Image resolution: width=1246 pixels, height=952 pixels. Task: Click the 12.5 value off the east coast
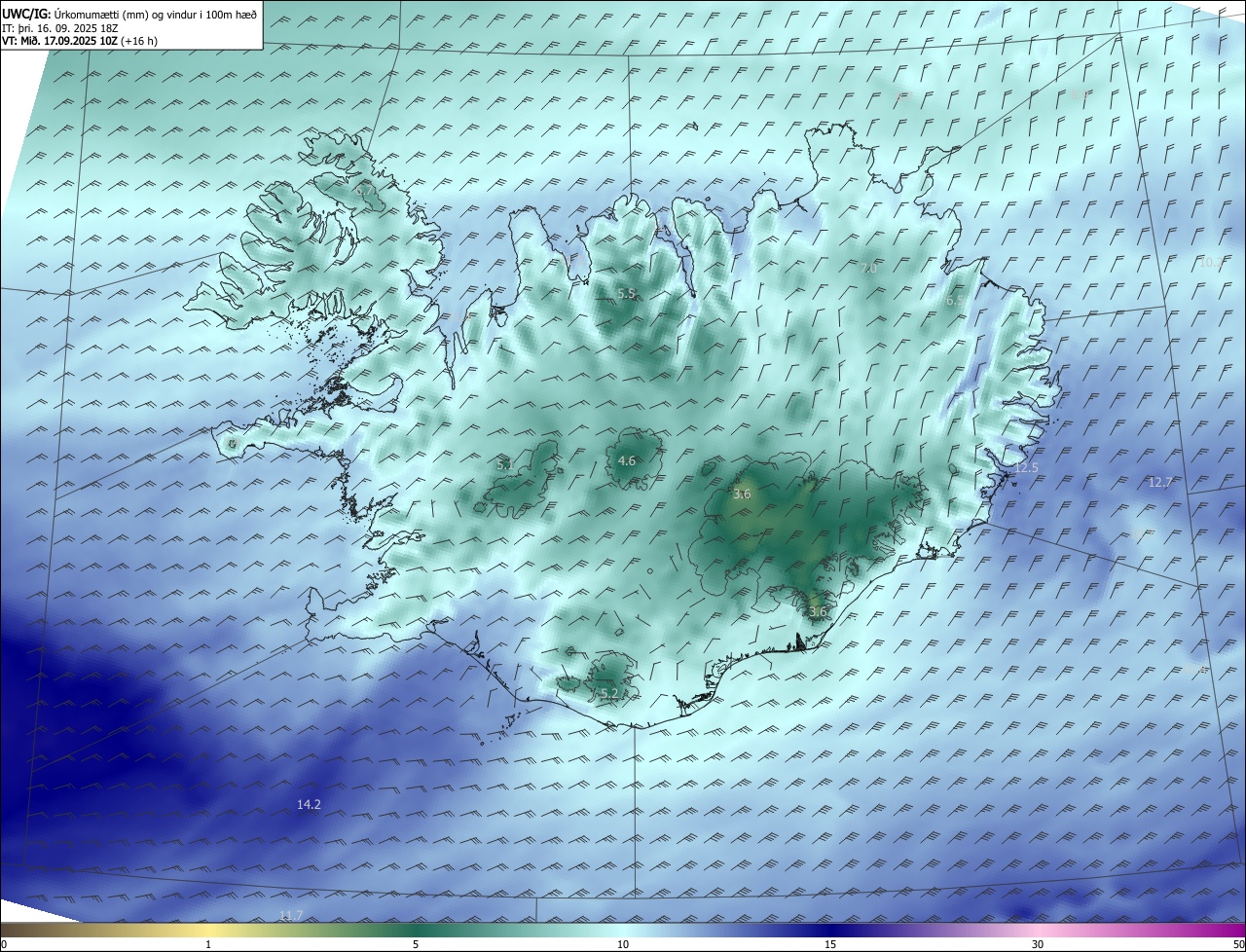click(x=1027, y=468)
